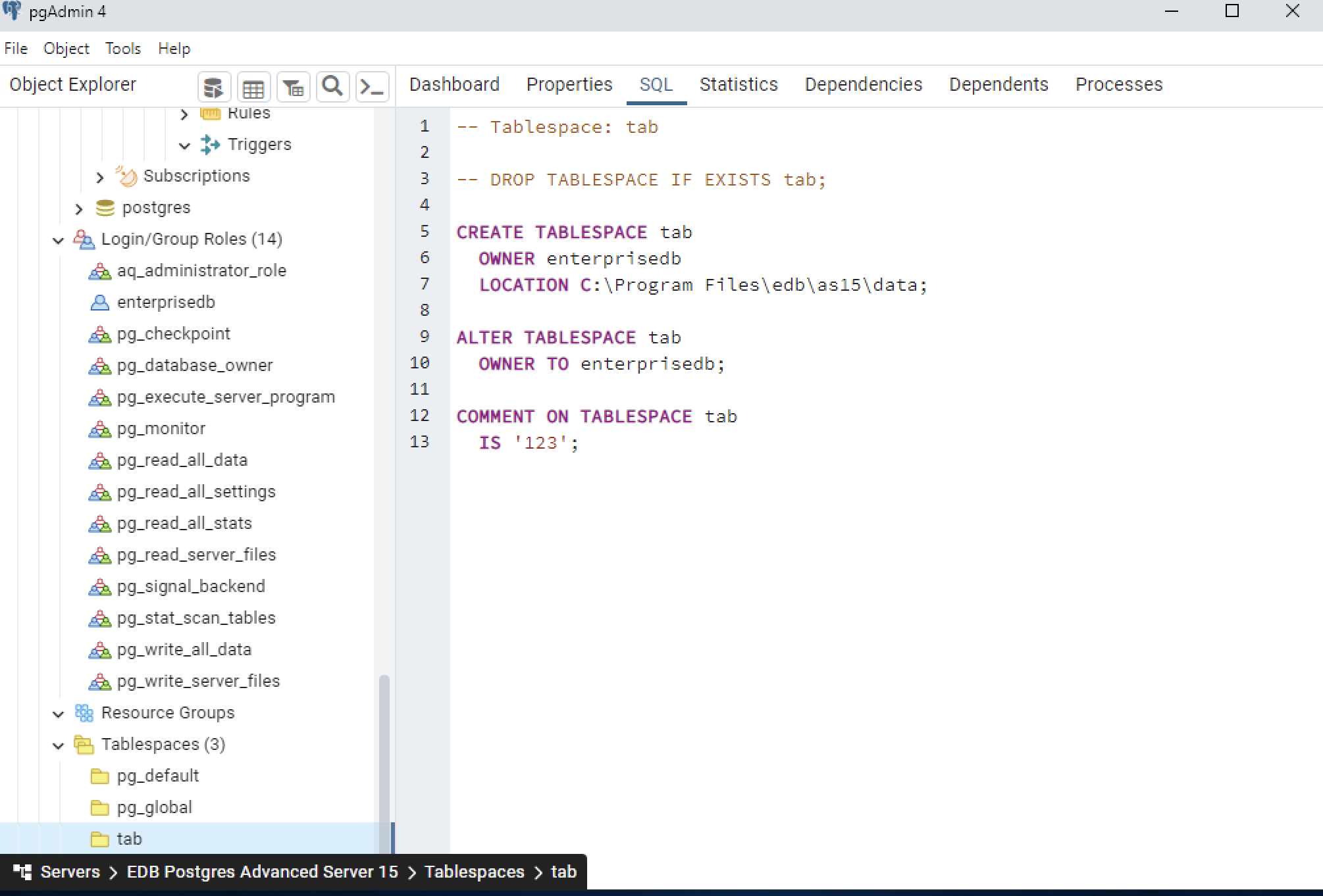1323x896 pixels.
Task: Switch to the Dependencies tab
Action: [863, 84]
